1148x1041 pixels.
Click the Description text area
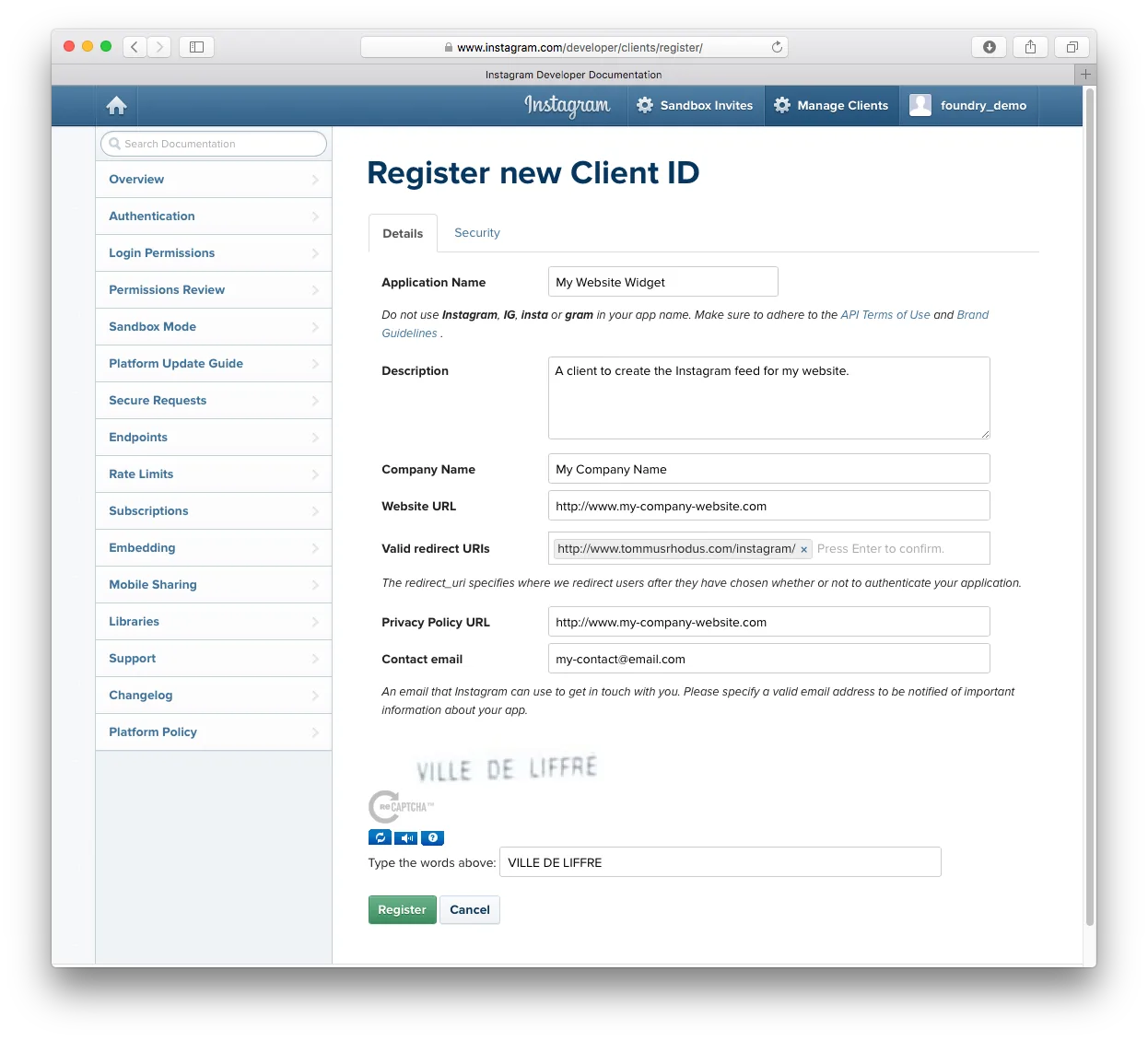(x=769, y=398)
